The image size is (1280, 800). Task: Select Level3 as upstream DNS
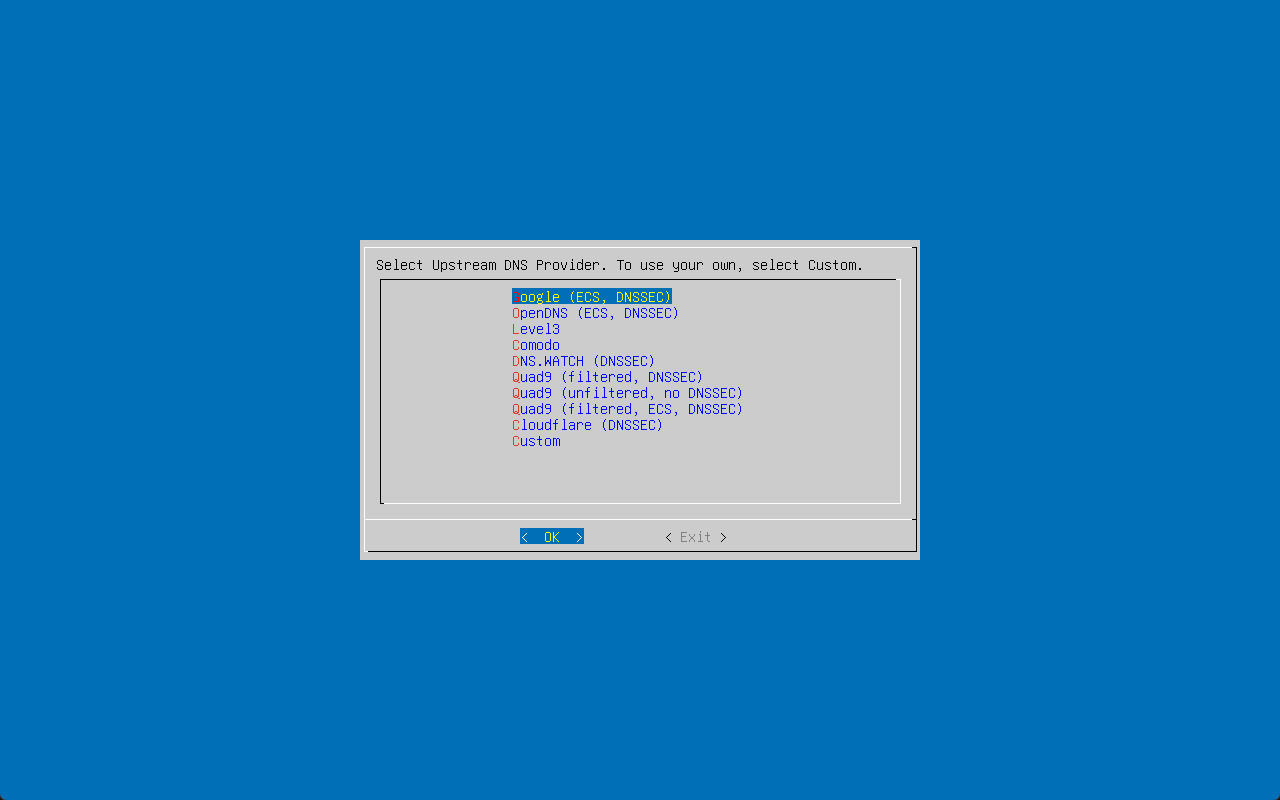pyautogui.click(x=536, y=329)
